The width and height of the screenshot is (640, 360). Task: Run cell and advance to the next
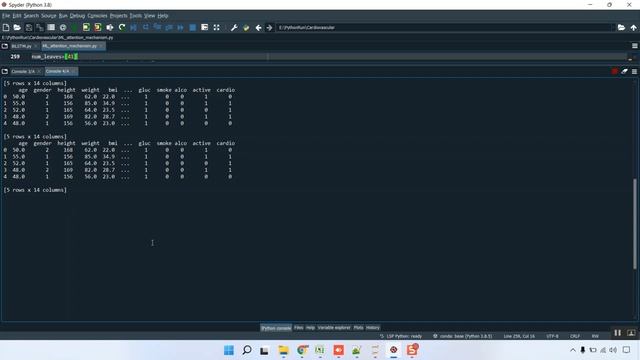click(98, 27)
